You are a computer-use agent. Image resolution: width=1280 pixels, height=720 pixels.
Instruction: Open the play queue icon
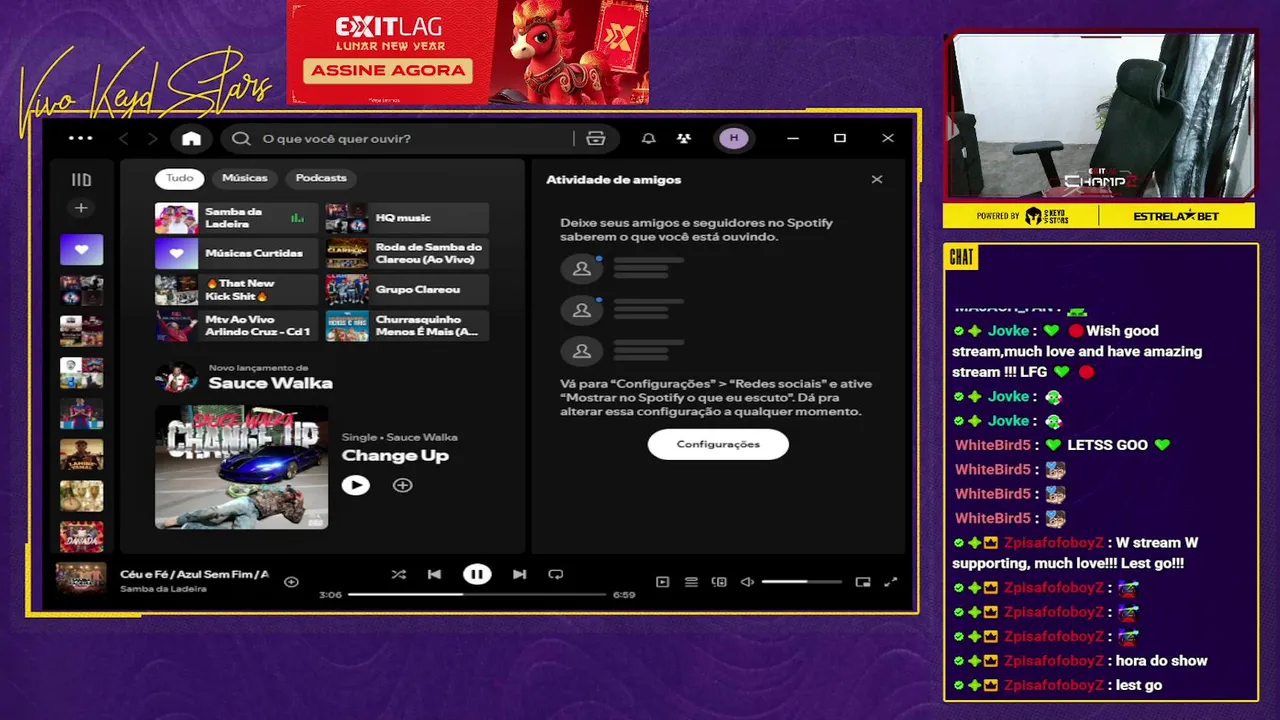tap(691, 582)
